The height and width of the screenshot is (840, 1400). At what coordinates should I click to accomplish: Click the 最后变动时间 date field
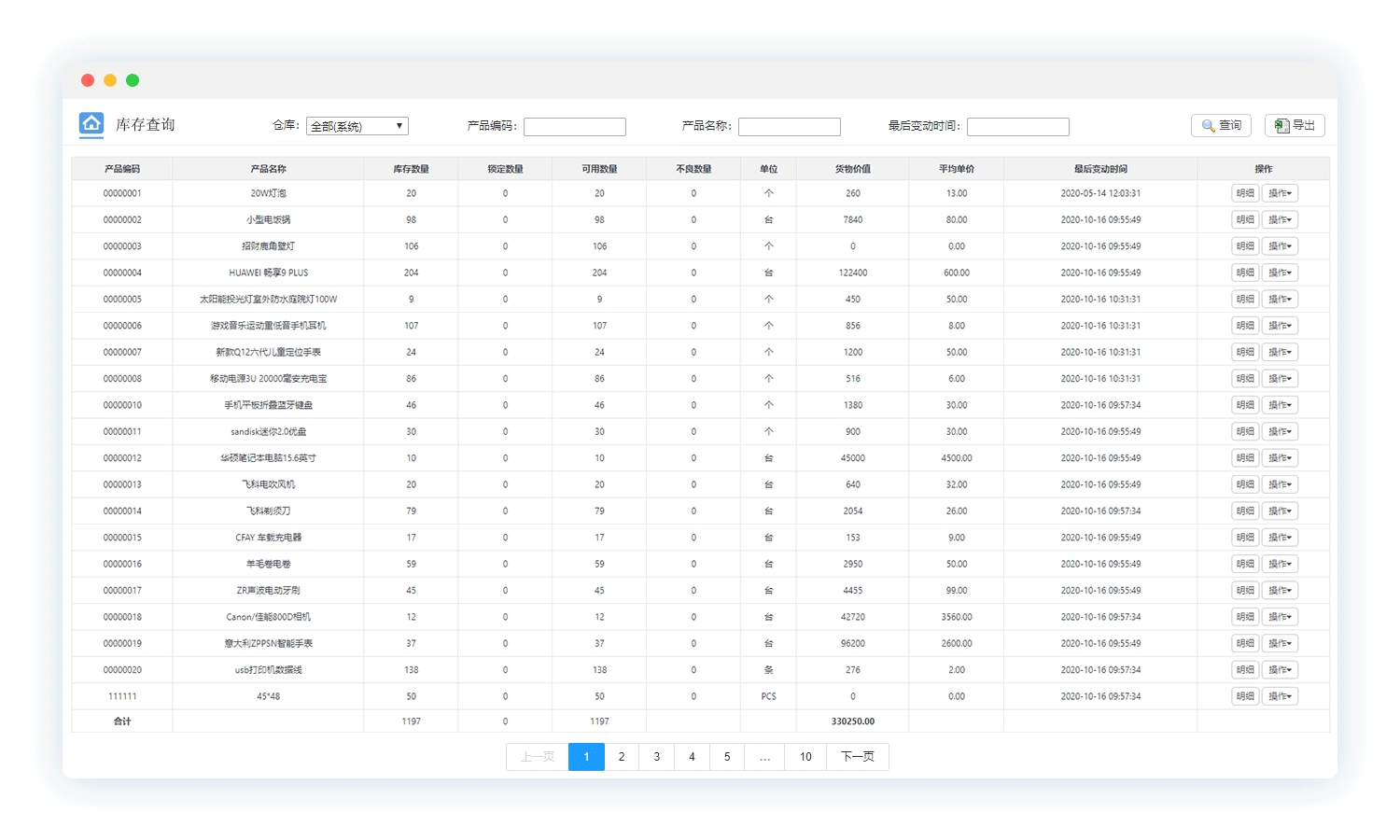coord(1018,127)
